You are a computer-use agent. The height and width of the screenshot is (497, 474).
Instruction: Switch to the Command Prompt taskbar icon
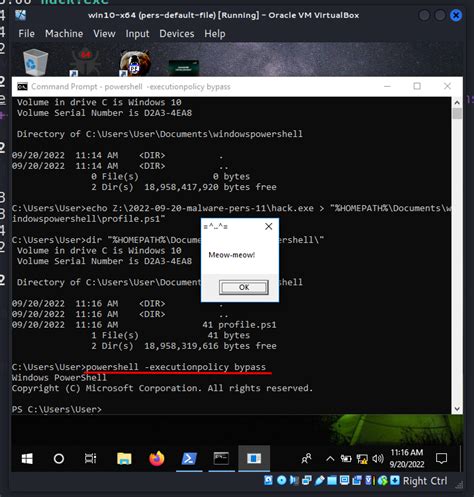pos(221,459)
